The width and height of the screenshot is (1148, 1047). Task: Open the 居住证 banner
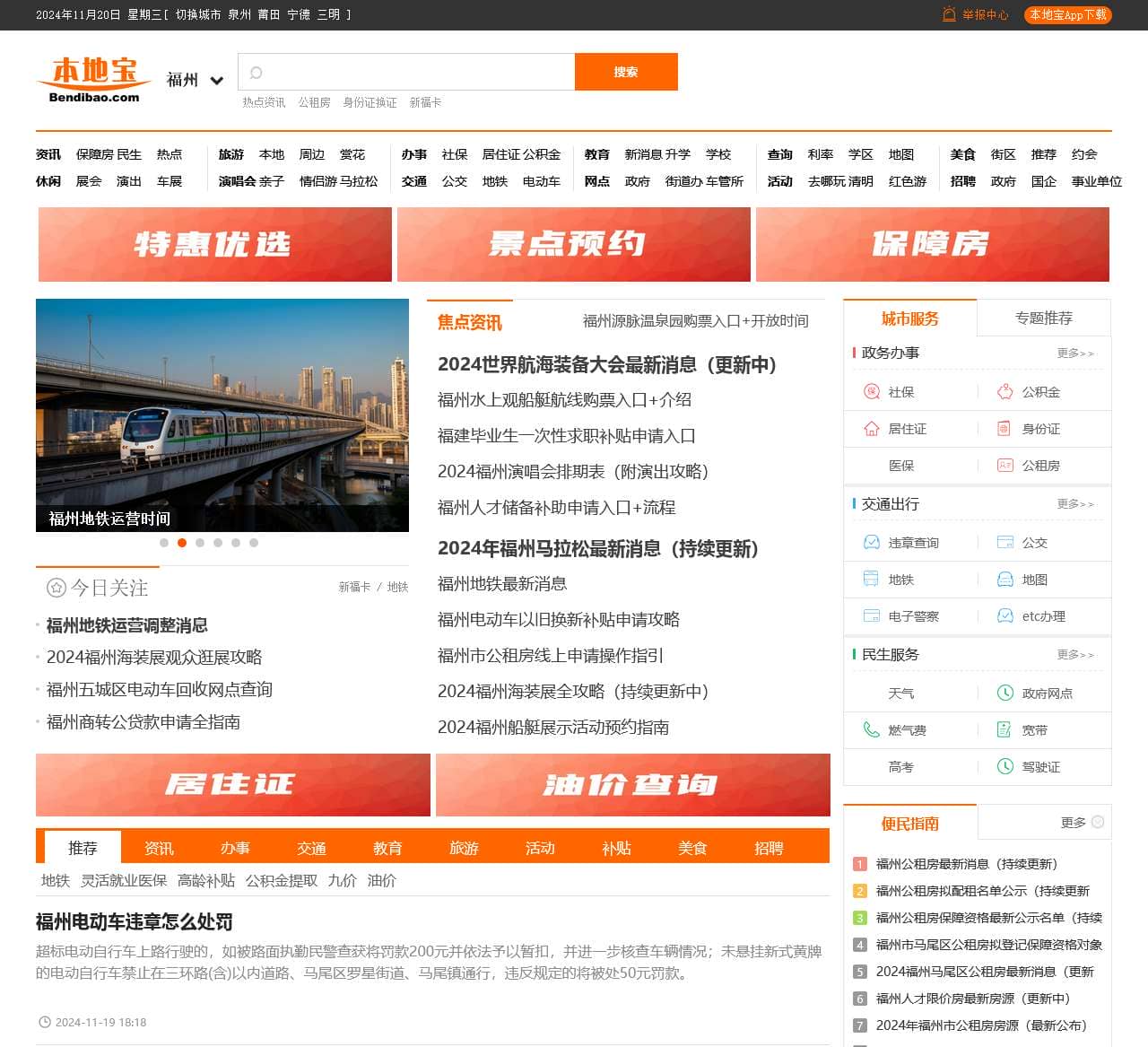(x=233, y=785)
